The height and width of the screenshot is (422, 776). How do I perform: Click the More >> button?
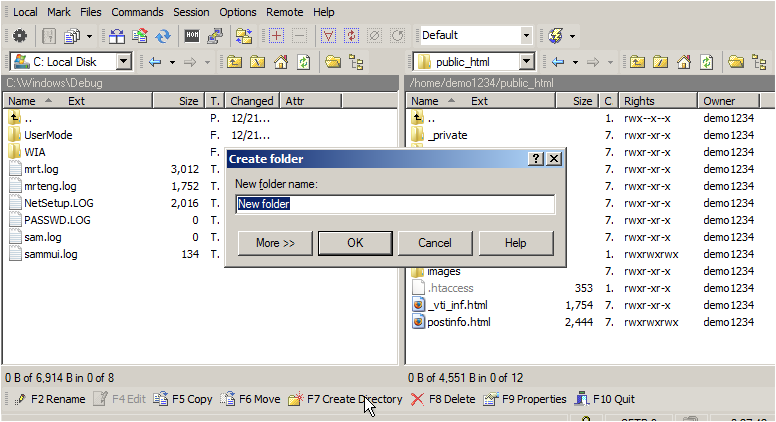tap(274, 243)
